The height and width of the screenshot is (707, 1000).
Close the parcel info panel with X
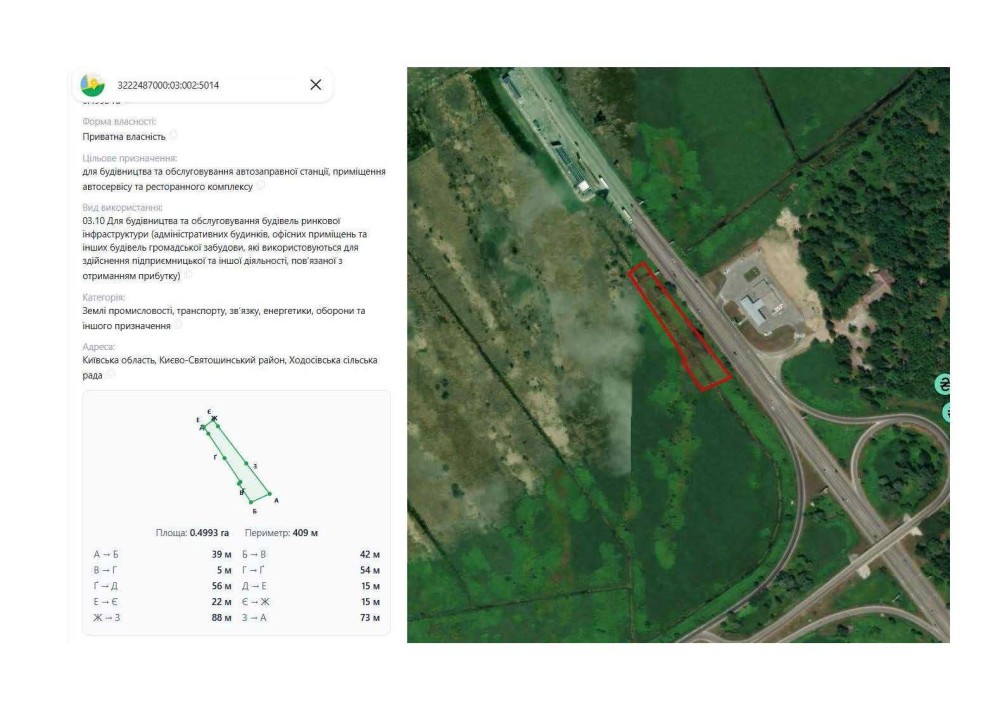pos(315,85)
